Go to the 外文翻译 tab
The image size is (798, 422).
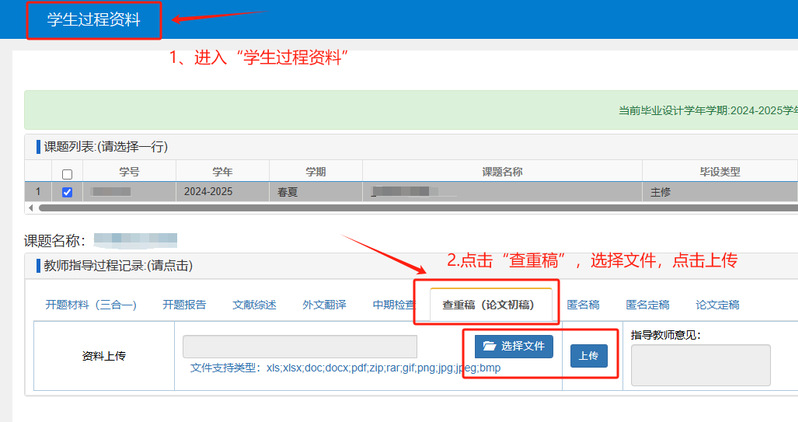[x=324, y=305]
